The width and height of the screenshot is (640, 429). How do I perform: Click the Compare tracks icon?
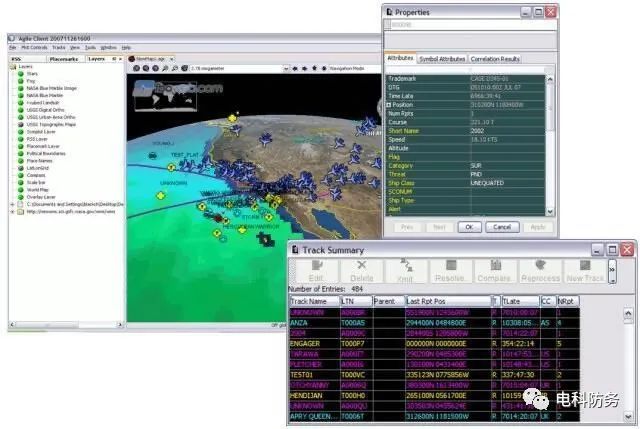pos(495,270)
